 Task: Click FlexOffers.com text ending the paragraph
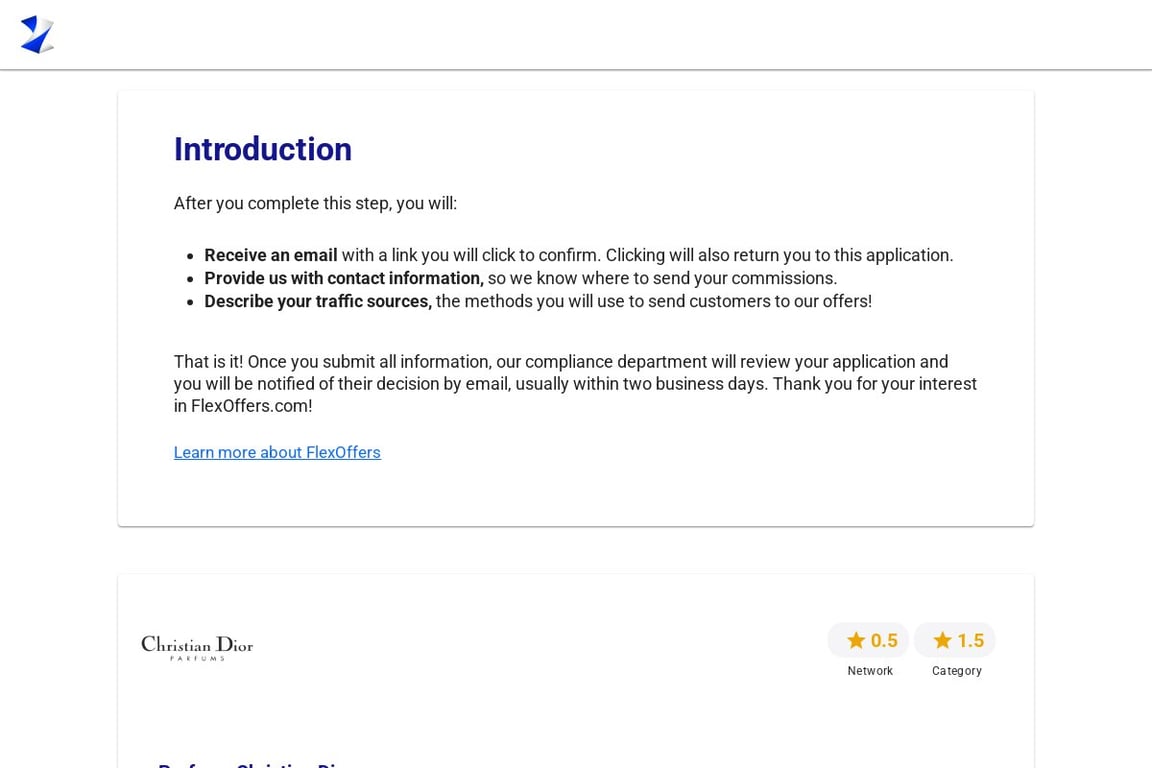[x=251, y=406]
